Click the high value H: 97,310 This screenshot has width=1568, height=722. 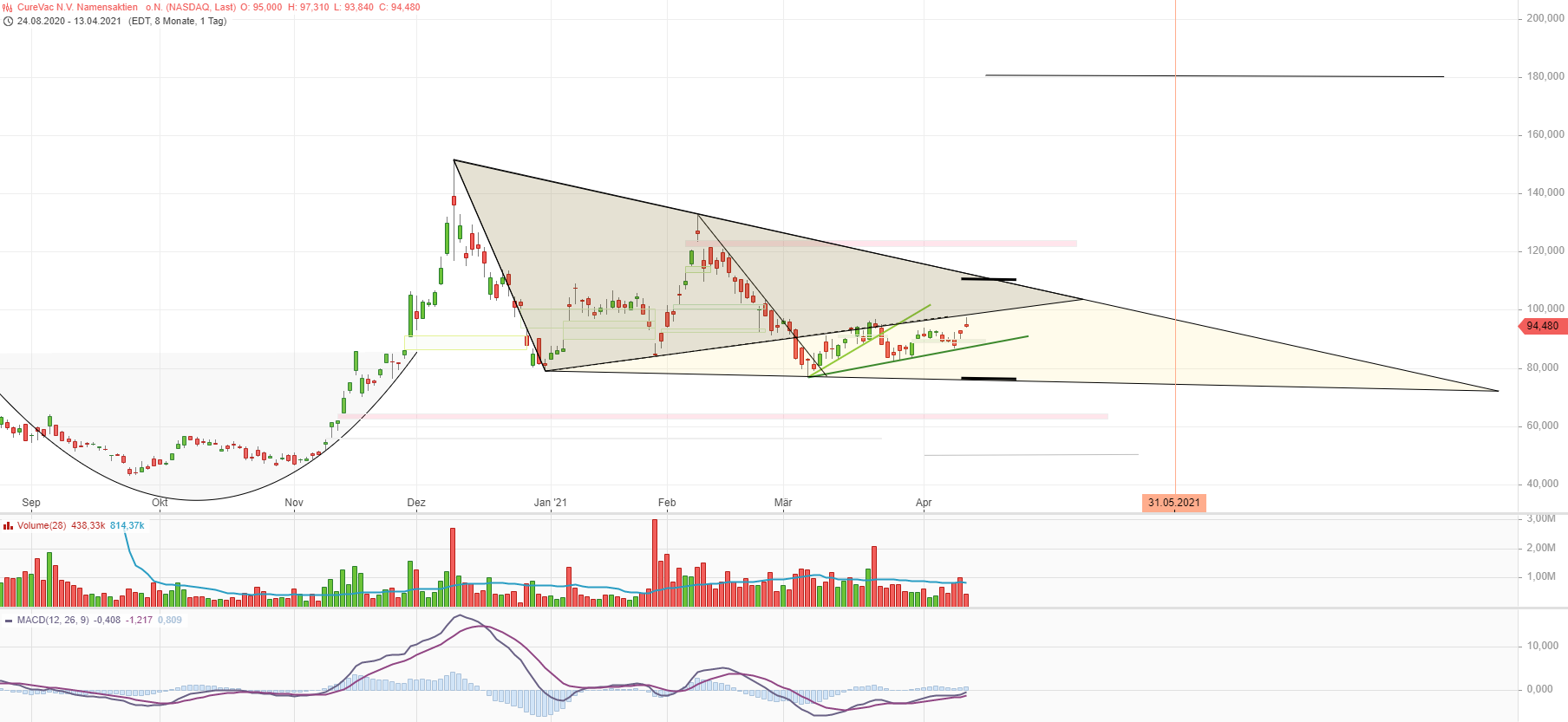309,7
